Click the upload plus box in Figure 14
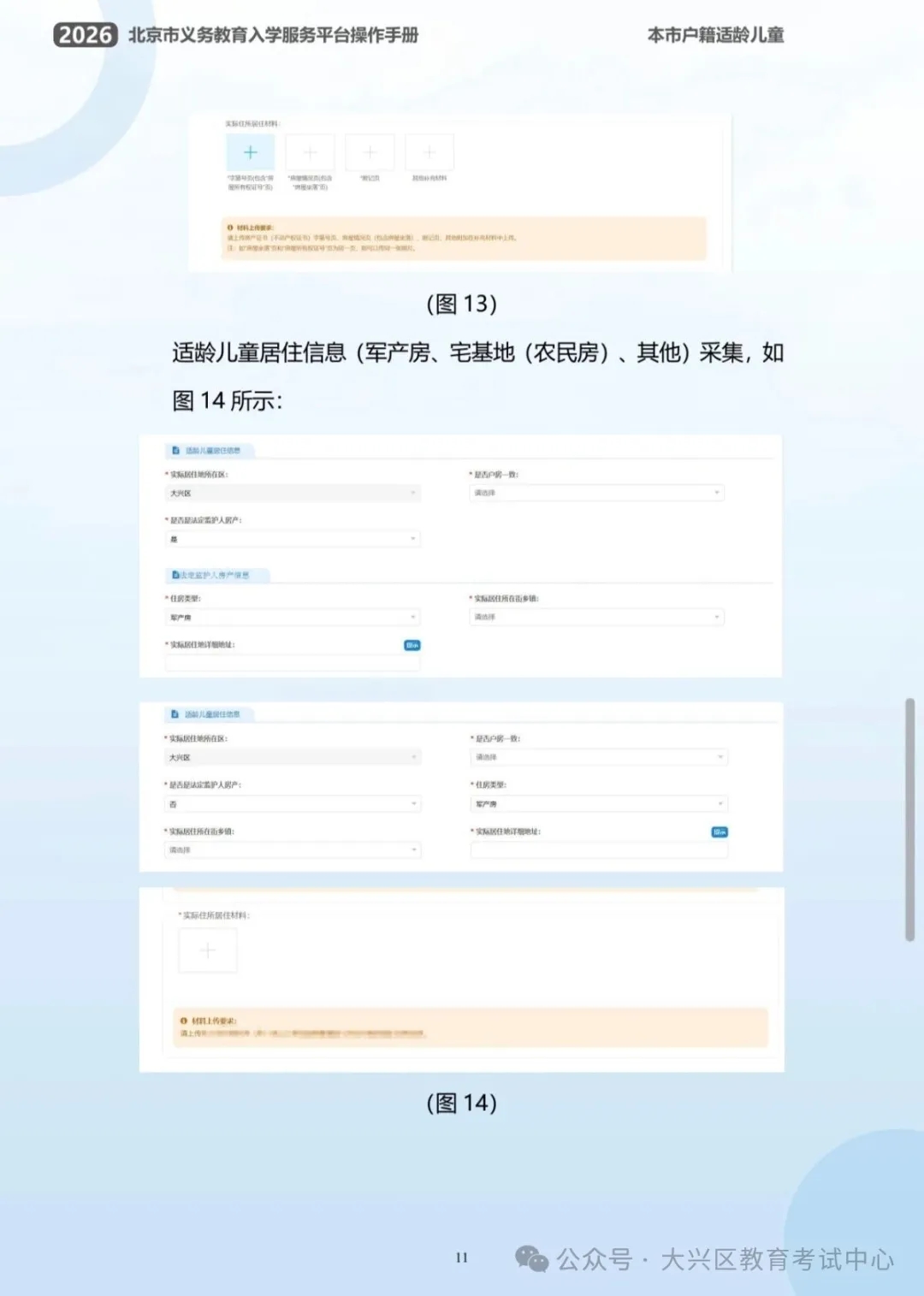 click(x=208, y=950)
